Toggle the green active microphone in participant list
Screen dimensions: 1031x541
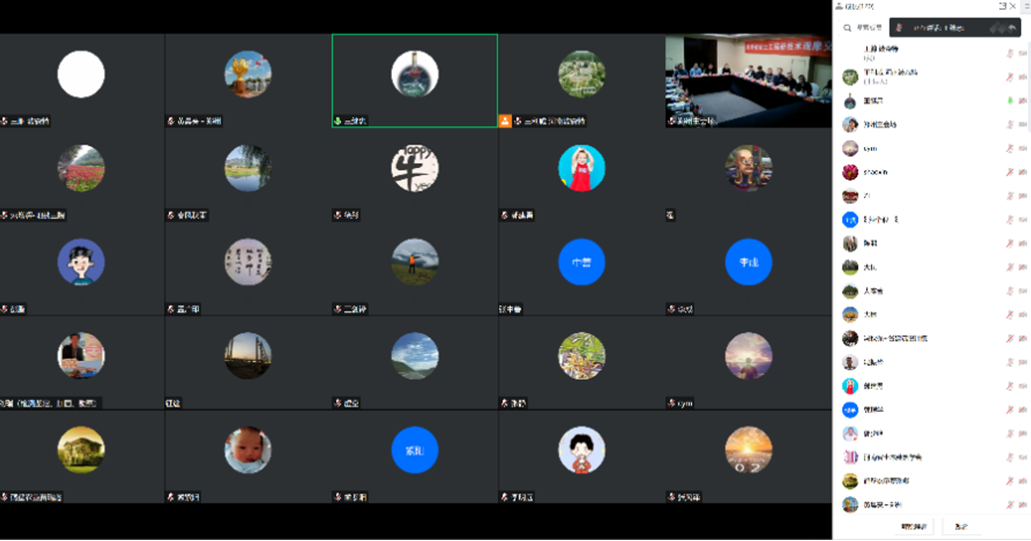(x=1010, y=101)
